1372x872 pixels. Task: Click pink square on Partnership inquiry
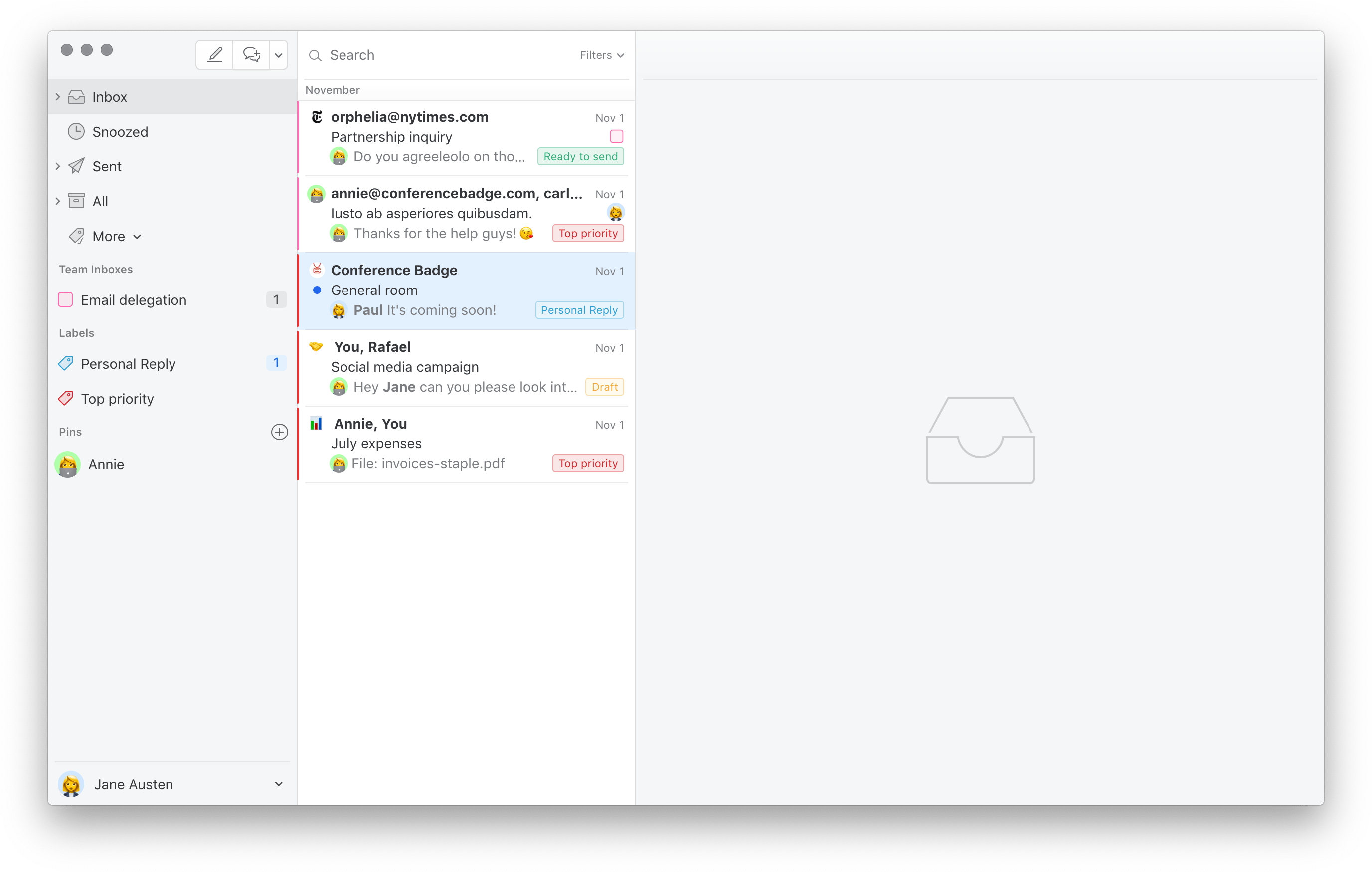617,136
